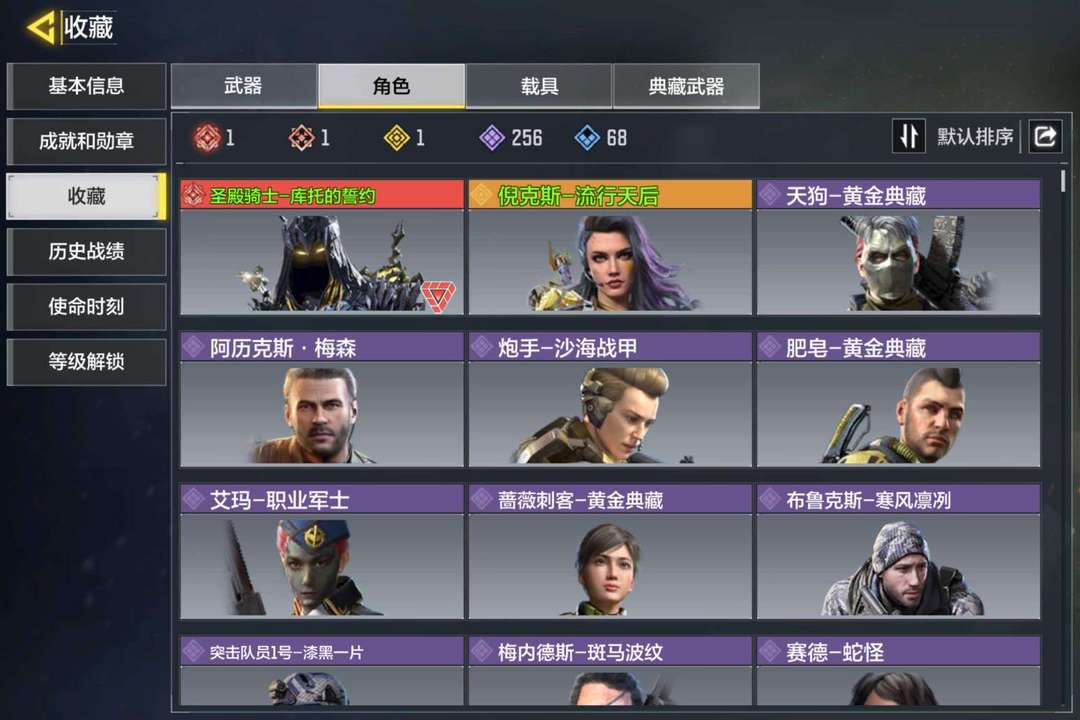Open the 默认排序 sorting dropdown
The width and height of the screenshot is (1080, 720).
(x=975, y=136)
